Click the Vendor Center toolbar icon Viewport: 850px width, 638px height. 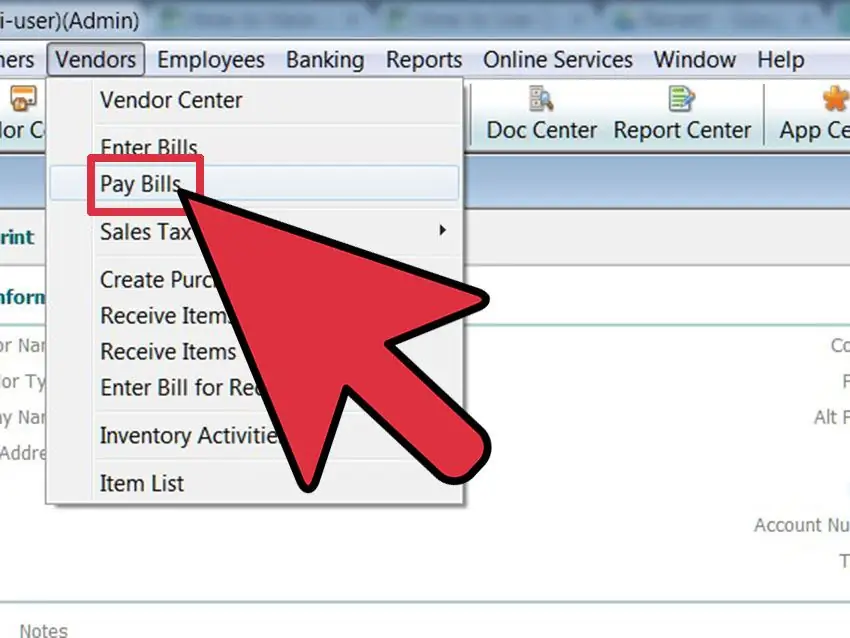(20, 112)
